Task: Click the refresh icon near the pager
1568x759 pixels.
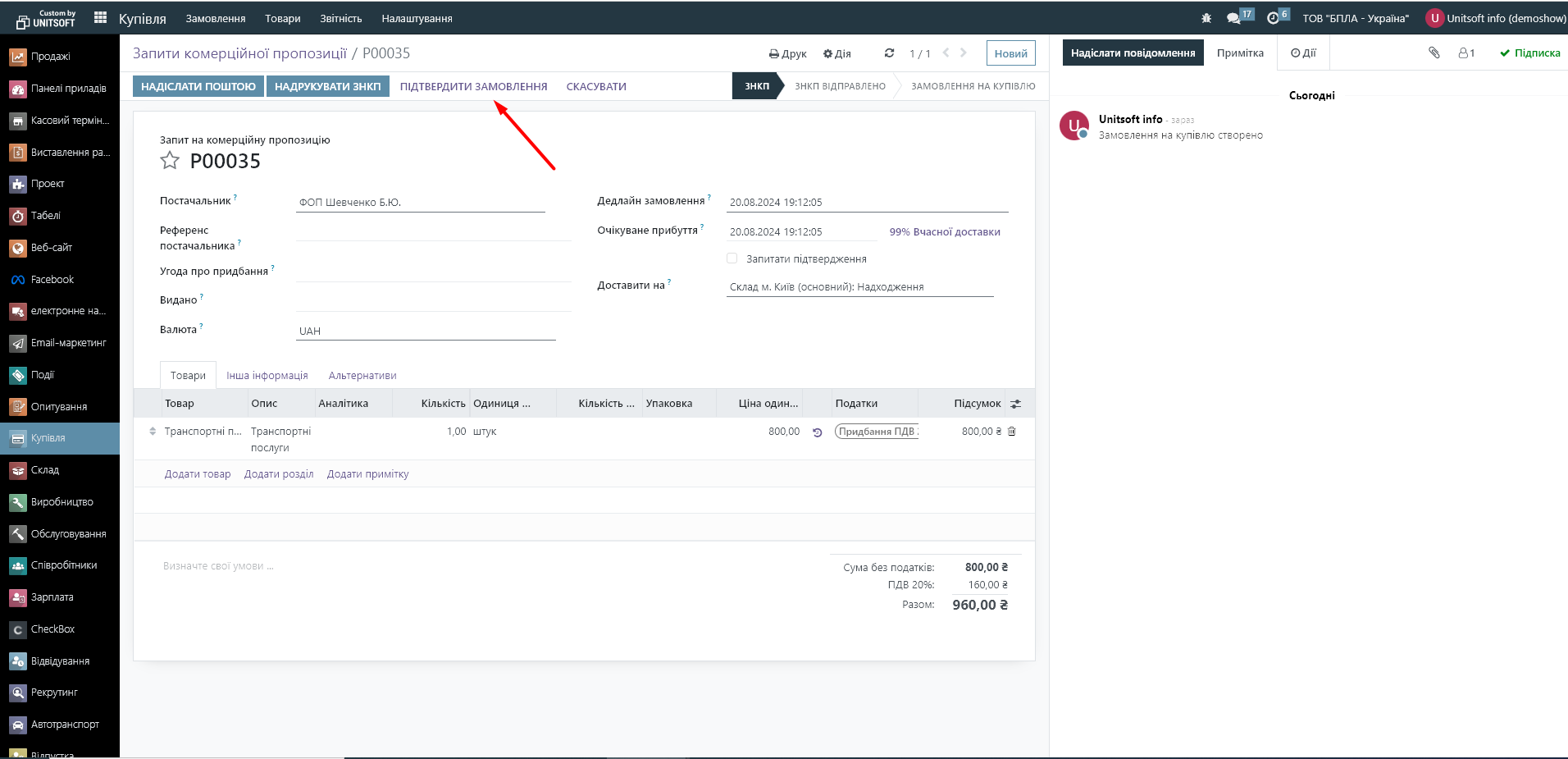Action: (889, 53)
